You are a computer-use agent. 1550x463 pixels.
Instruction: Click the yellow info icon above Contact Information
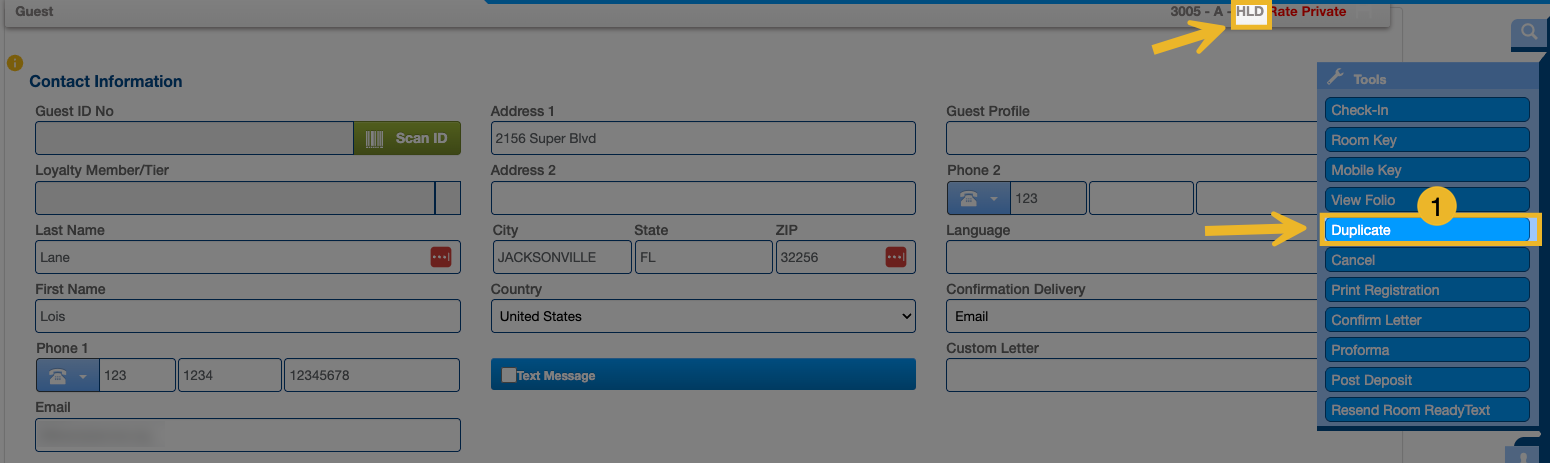(14, 63)
